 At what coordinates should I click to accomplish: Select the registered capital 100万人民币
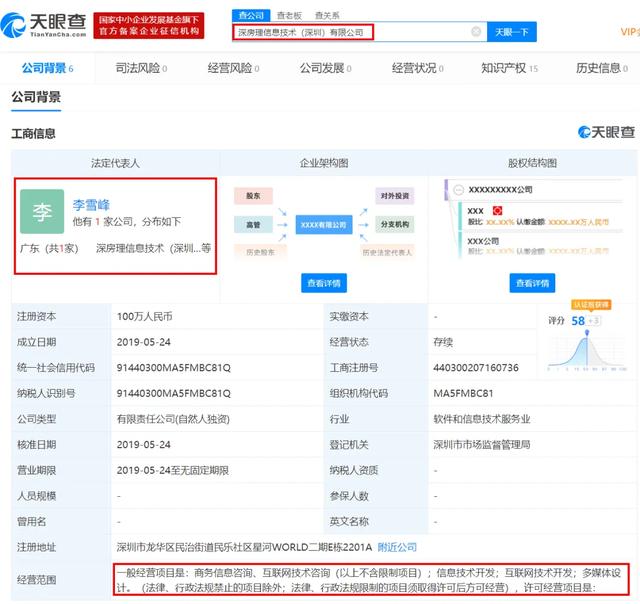point(144,316)
